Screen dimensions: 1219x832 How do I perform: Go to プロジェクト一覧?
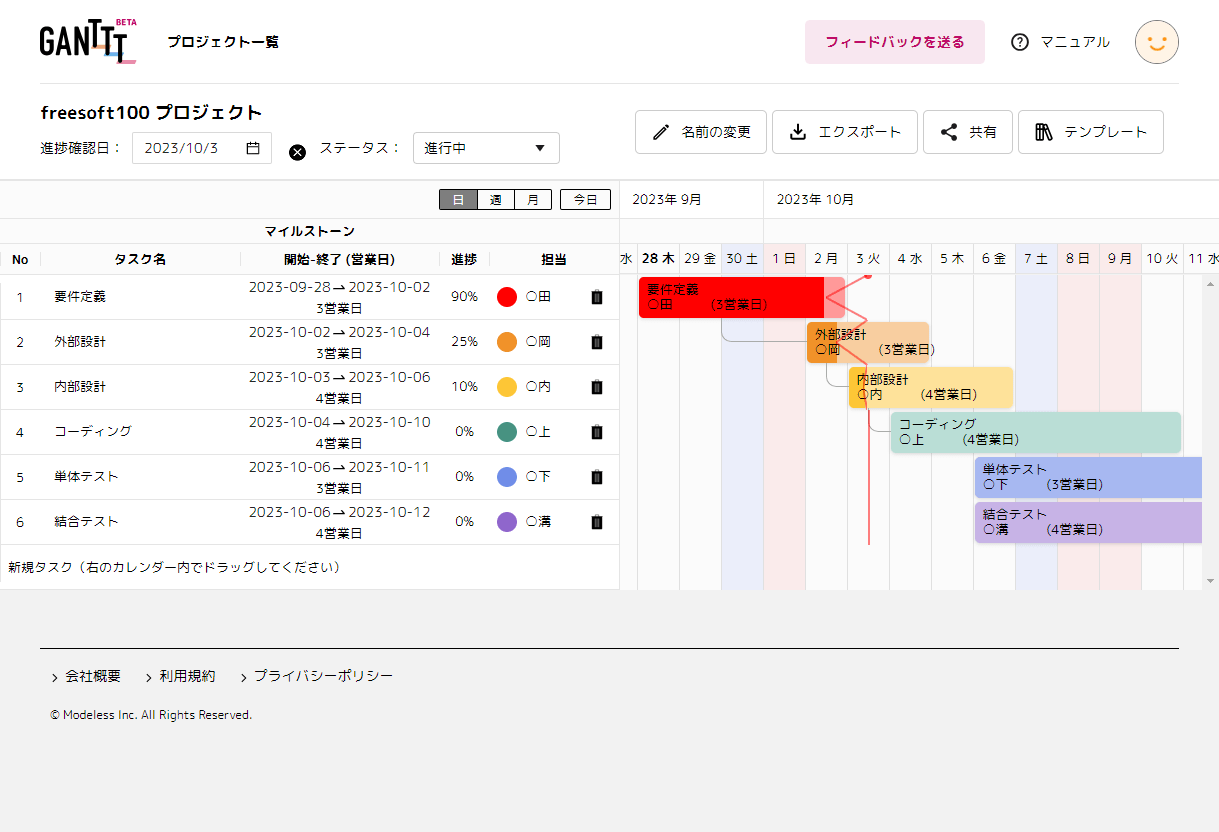223,42
